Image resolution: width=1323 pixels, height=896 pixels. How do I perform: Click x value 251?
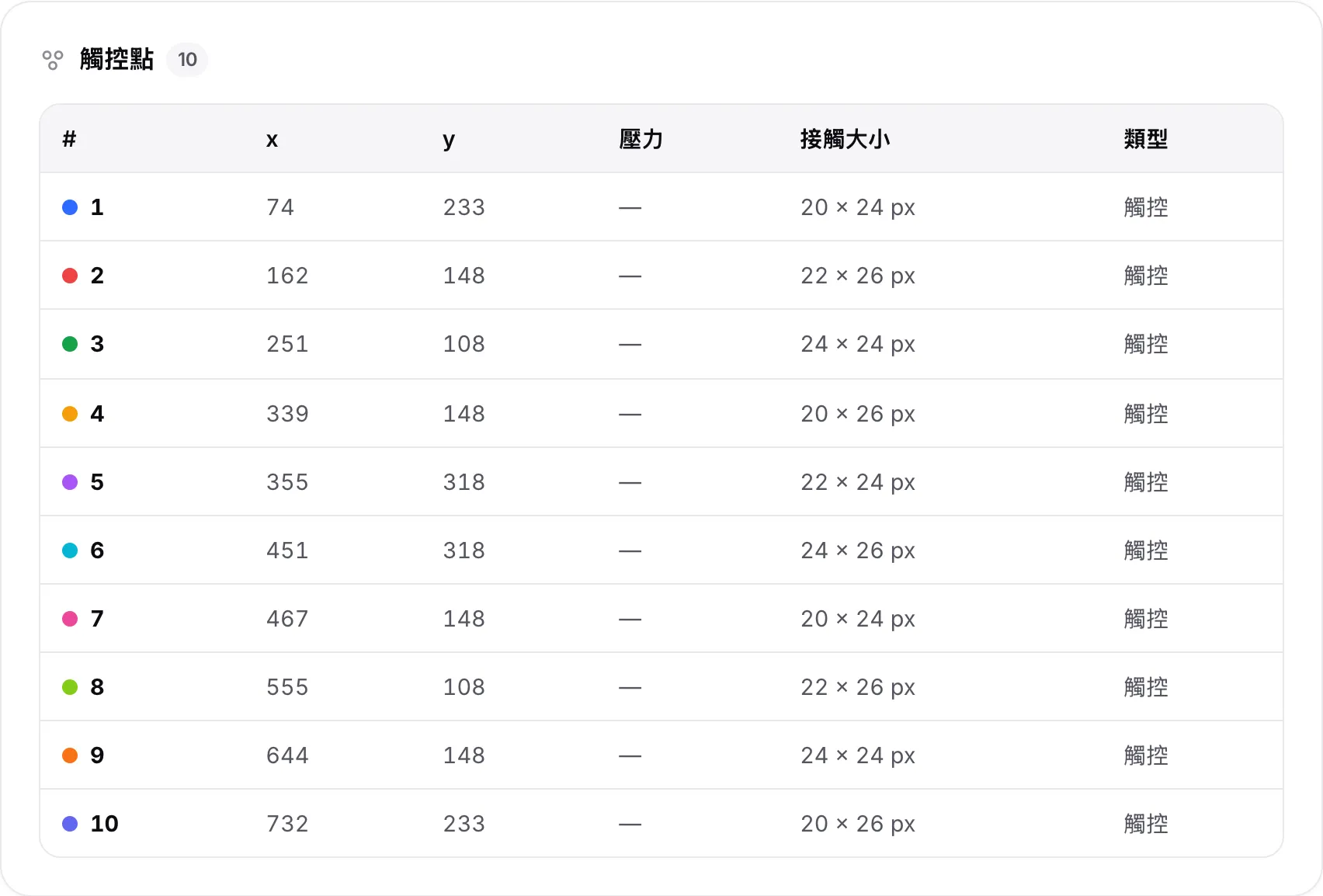(287, 344)
